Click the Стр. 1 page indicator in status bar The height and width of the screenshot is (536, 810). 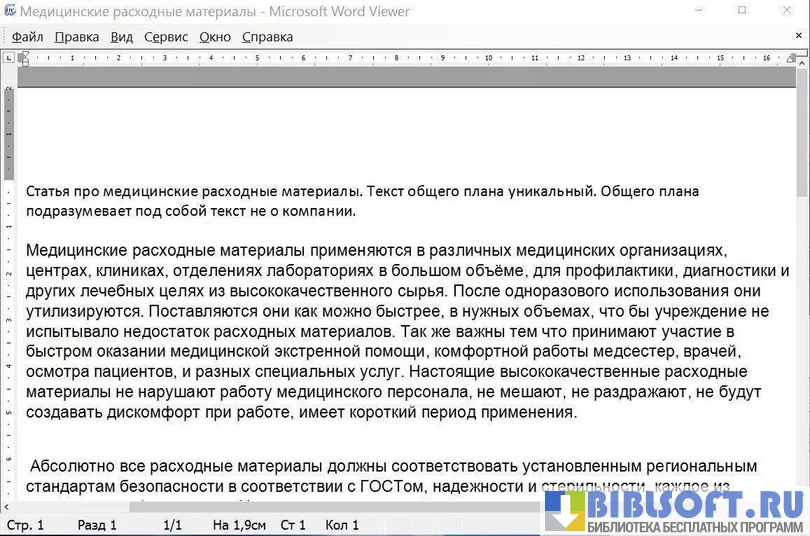[x=25, y=525]
